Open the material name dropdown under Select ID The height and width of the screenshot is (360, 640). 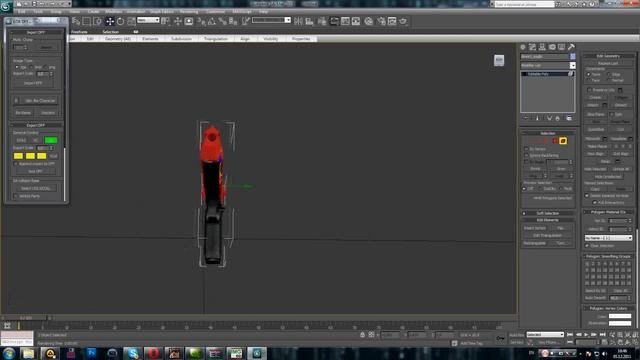608,238
